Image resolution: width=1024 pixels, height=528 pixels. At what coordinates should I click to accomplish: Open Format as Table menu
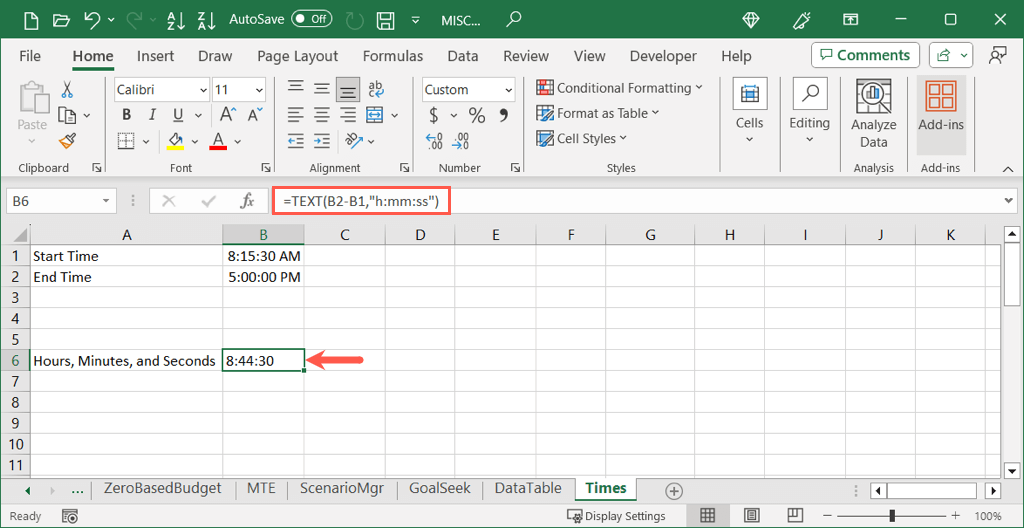click(x=598, y=113)
